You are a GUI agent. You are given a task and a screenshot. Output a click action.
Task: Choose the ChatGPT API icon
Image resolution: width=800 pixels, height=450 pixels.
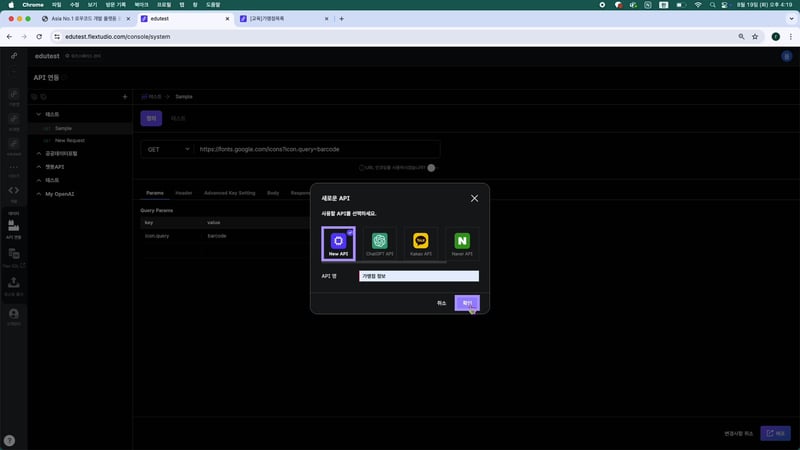click(379, 243)
